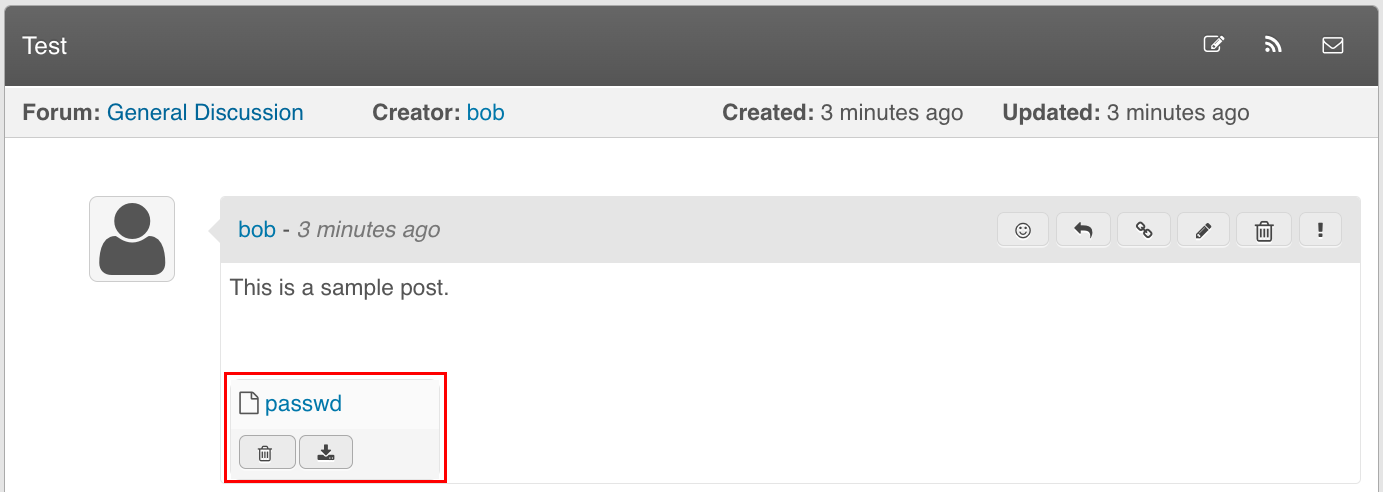The image size is (1383, 492).
Task: Click the text "This is a sample post."
Action: pyautogui.click(x=340, y=288)
